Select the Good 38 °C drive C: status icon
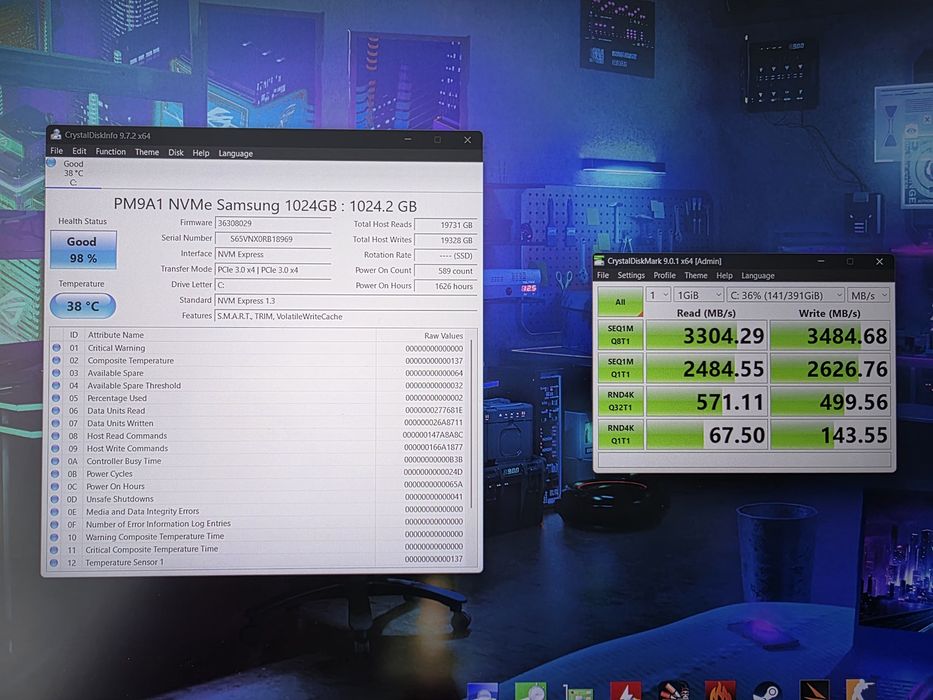 click(x=51, y=163)
